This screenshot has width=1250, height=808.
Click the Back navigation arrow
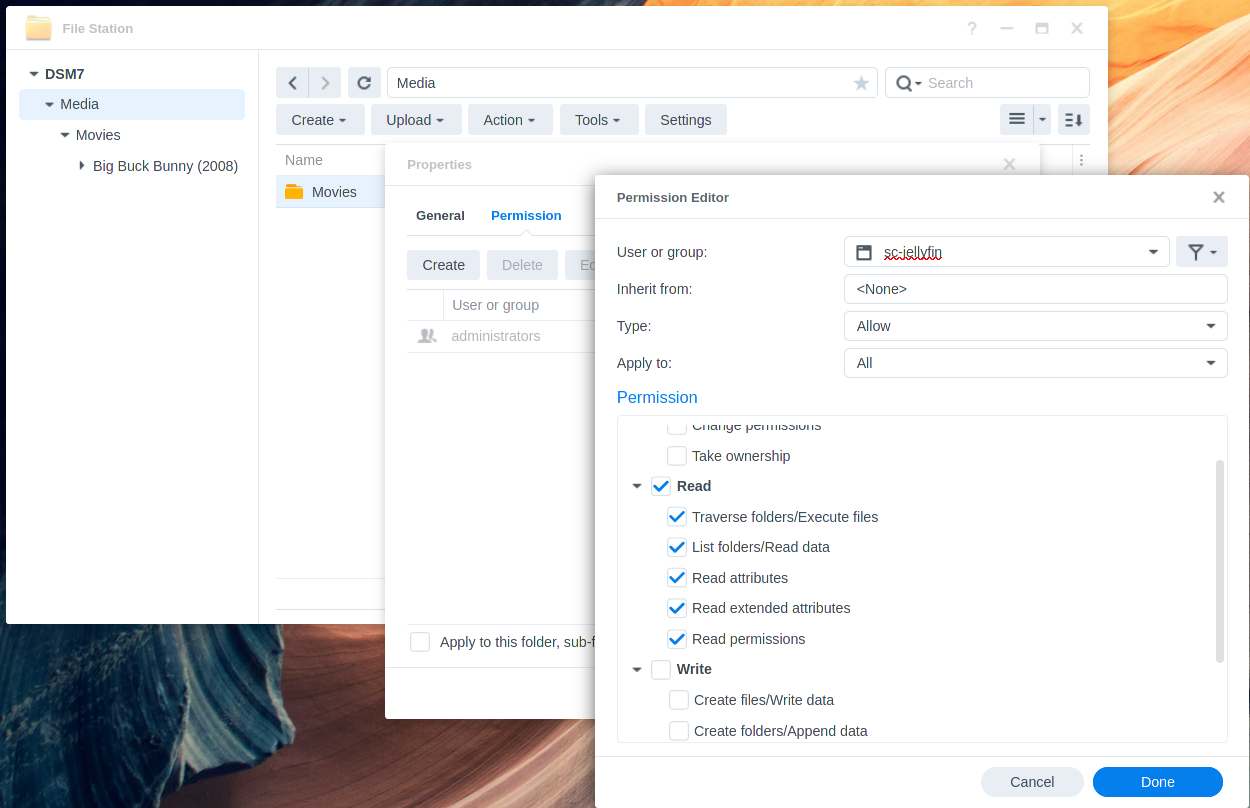tap(292, 83)
